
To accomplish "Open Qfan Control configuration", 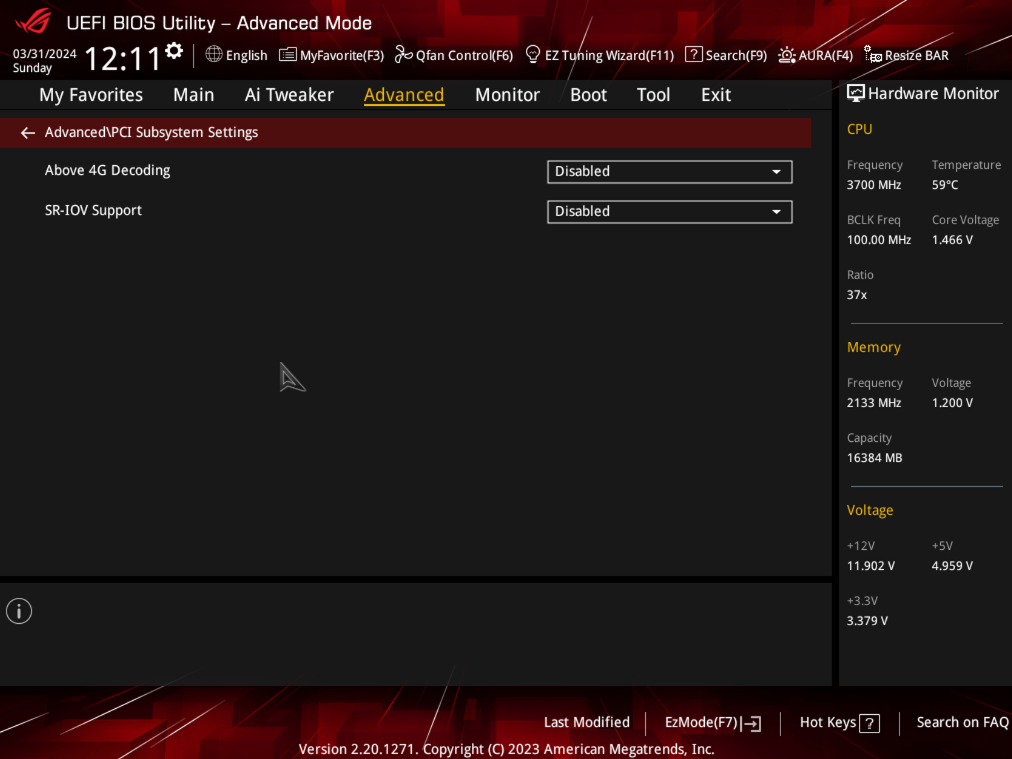I will coord(453,55).
